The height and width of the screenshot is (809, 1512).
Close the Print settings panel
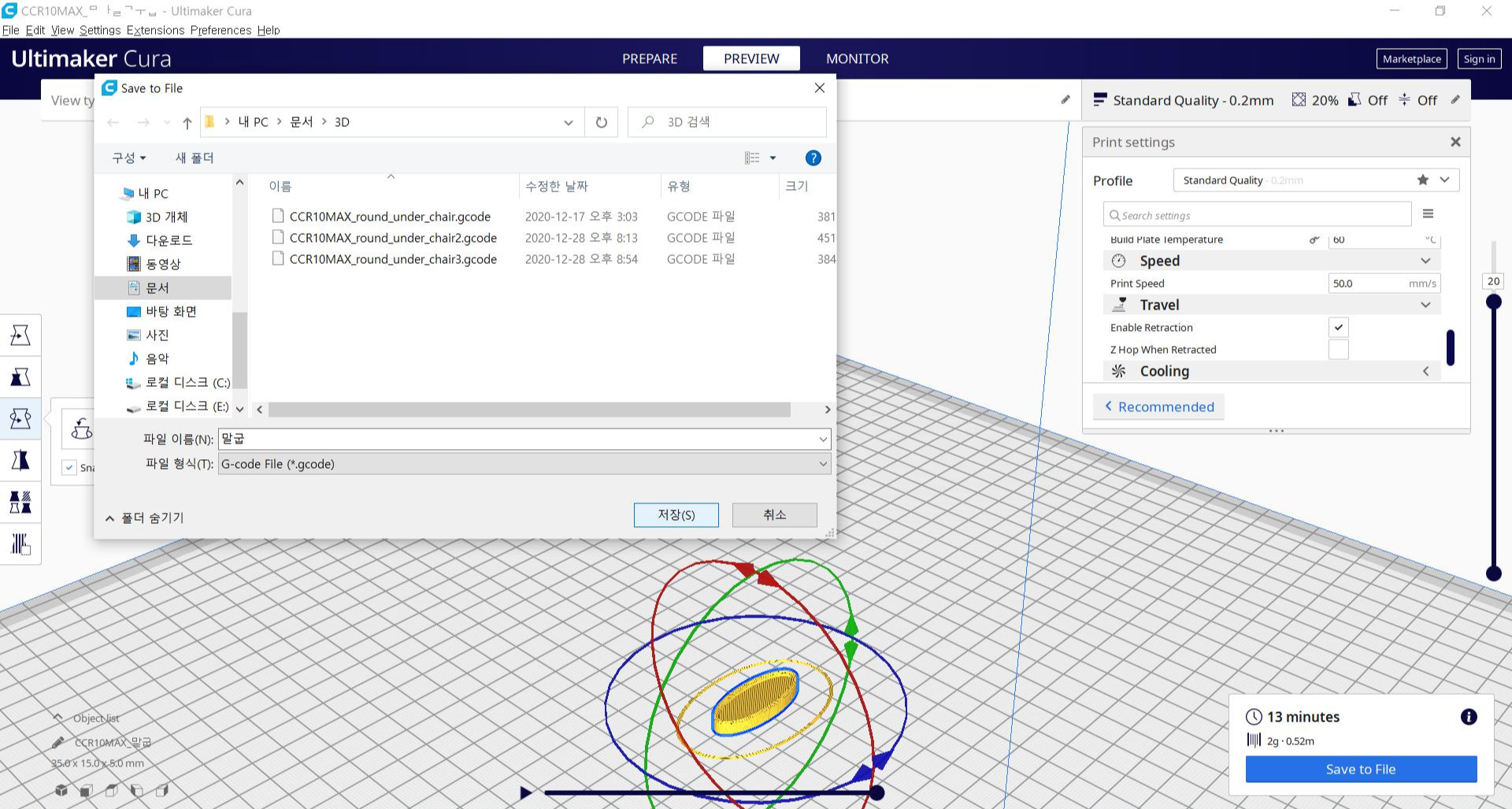1455,142
